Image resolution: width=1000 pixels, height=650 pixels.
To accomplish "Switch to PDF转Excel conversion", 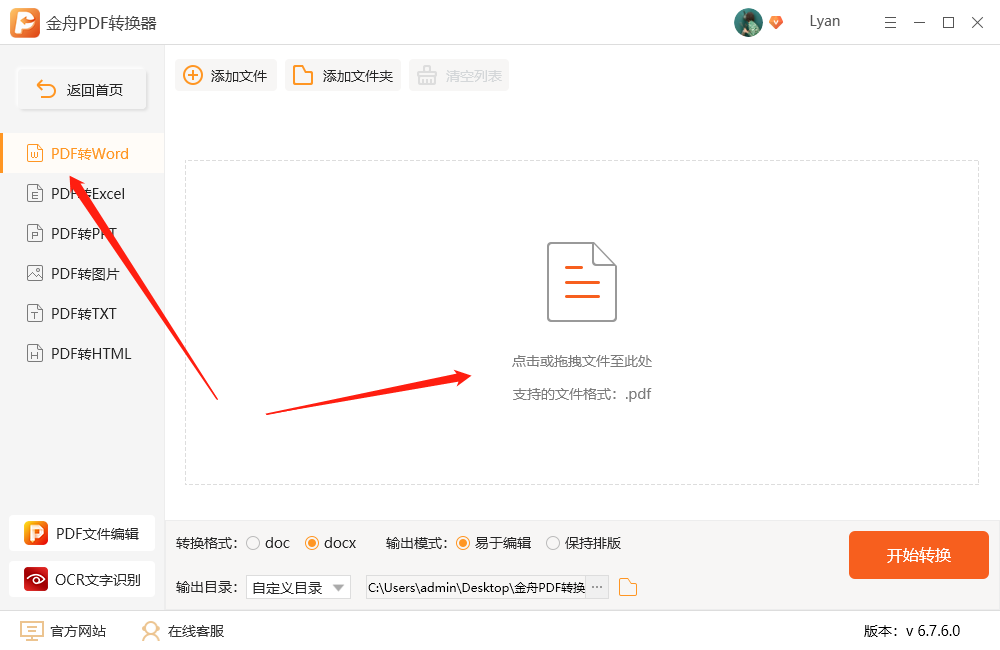I will pos(82,193).
